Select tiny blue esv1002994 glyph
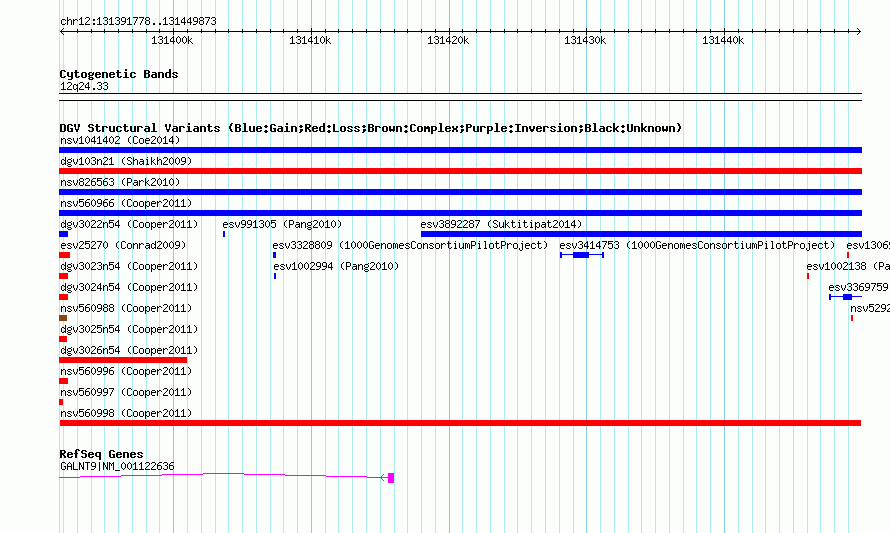 click(275, 276)
